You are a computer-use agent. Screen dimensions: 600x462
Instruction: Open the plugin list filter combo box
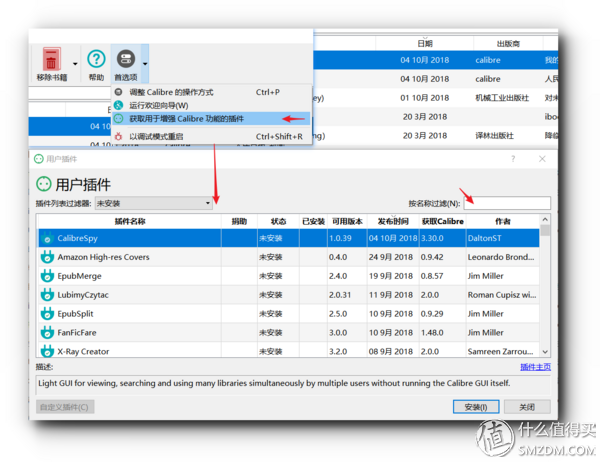point(154,203)
